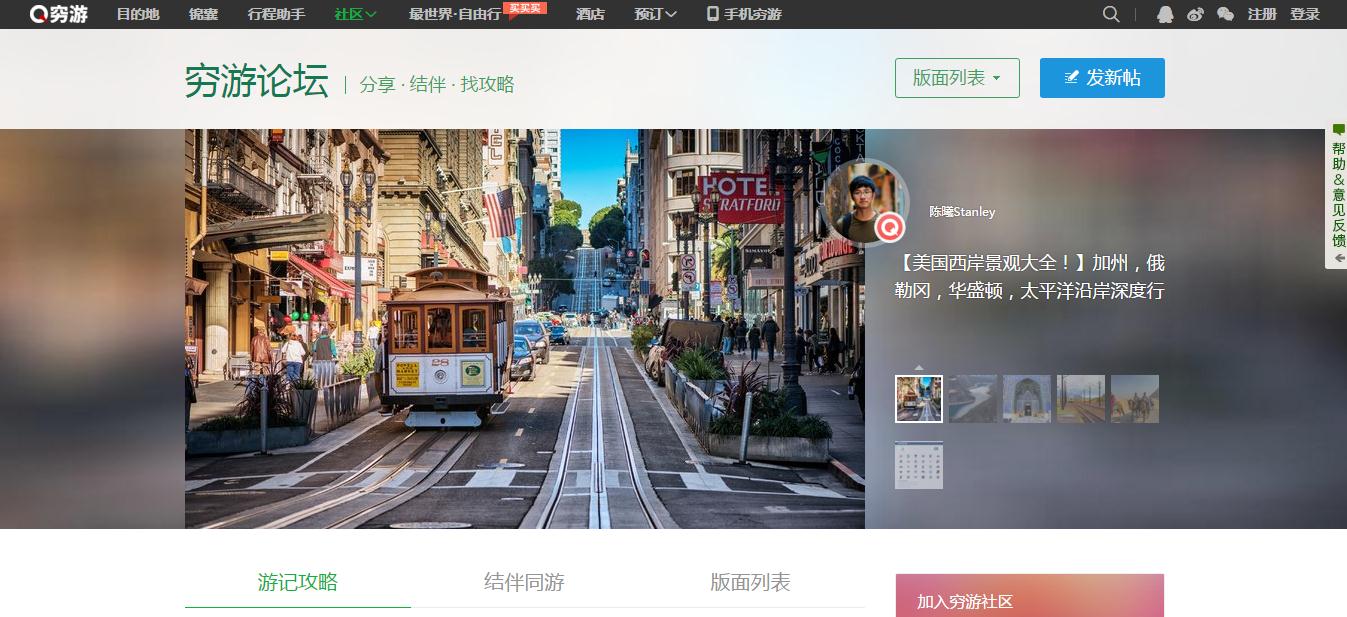Click the search magnifier icon
Screen dimensions: 1347x617
pyautogui.click(x=1111, y=14)
